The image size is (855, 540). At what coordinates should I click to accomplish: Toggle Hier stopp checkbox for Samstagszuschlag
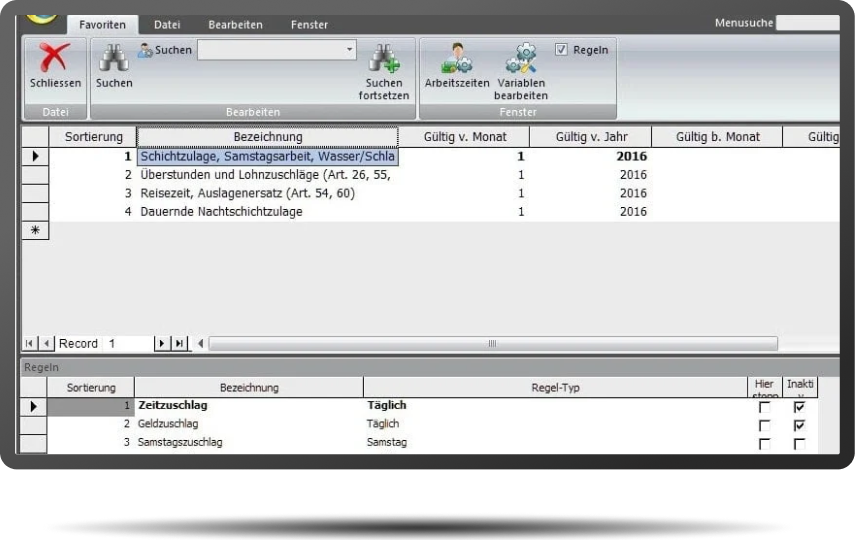click(x=764, y=444)
